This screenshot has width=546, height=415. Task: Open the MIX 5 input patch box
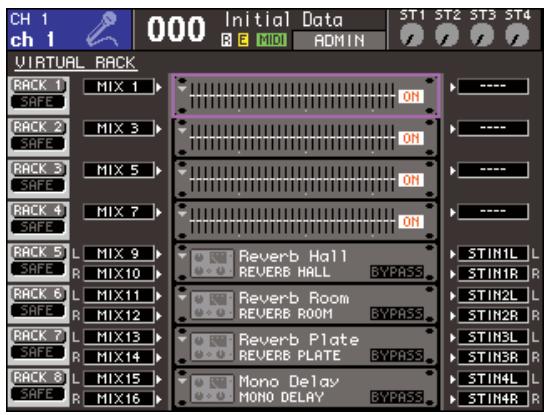119,170
